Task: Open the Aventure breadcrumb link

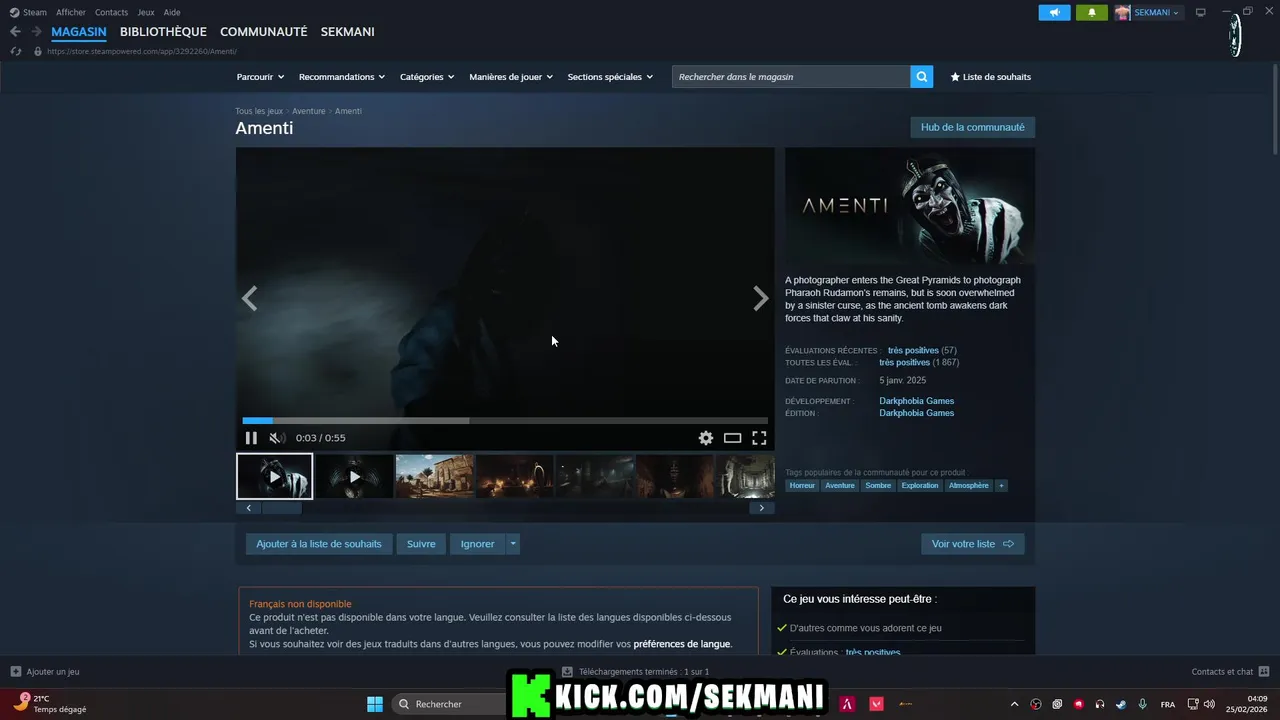Action: (309, 111)
